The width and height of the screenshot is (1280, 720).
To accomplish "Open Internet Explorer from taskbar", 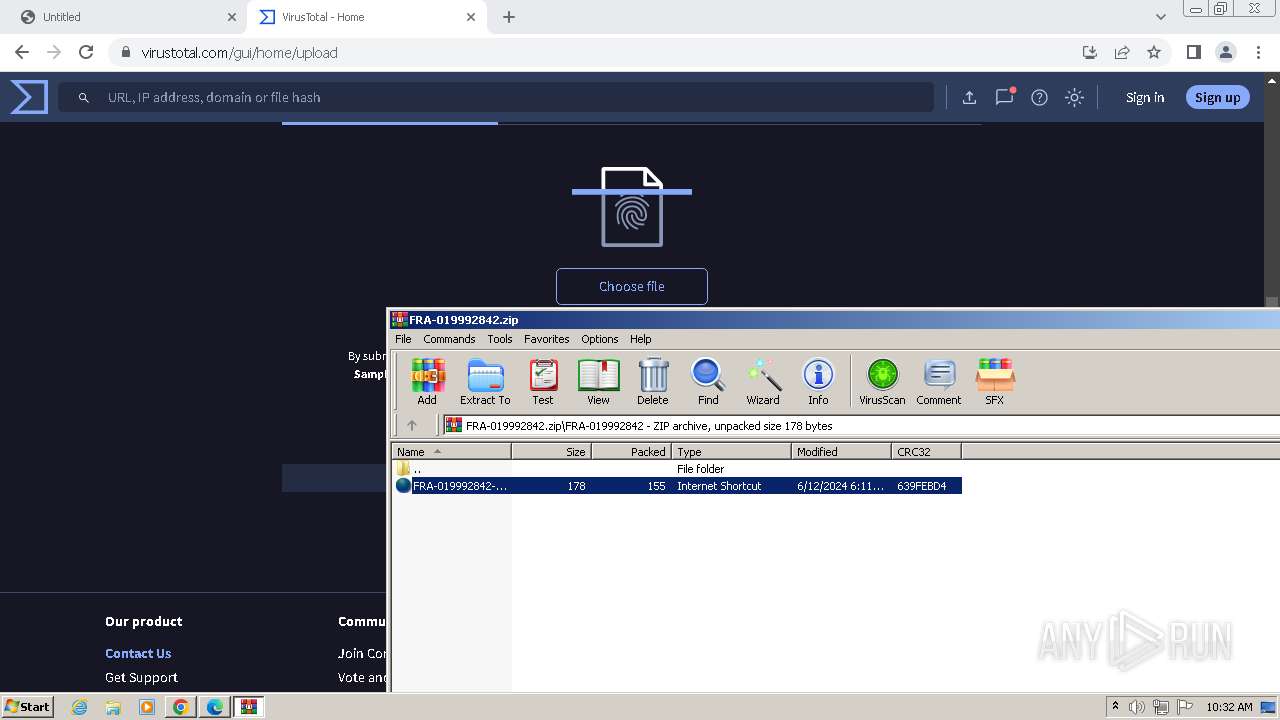I will pyautogui.click(x=79, y=707).
